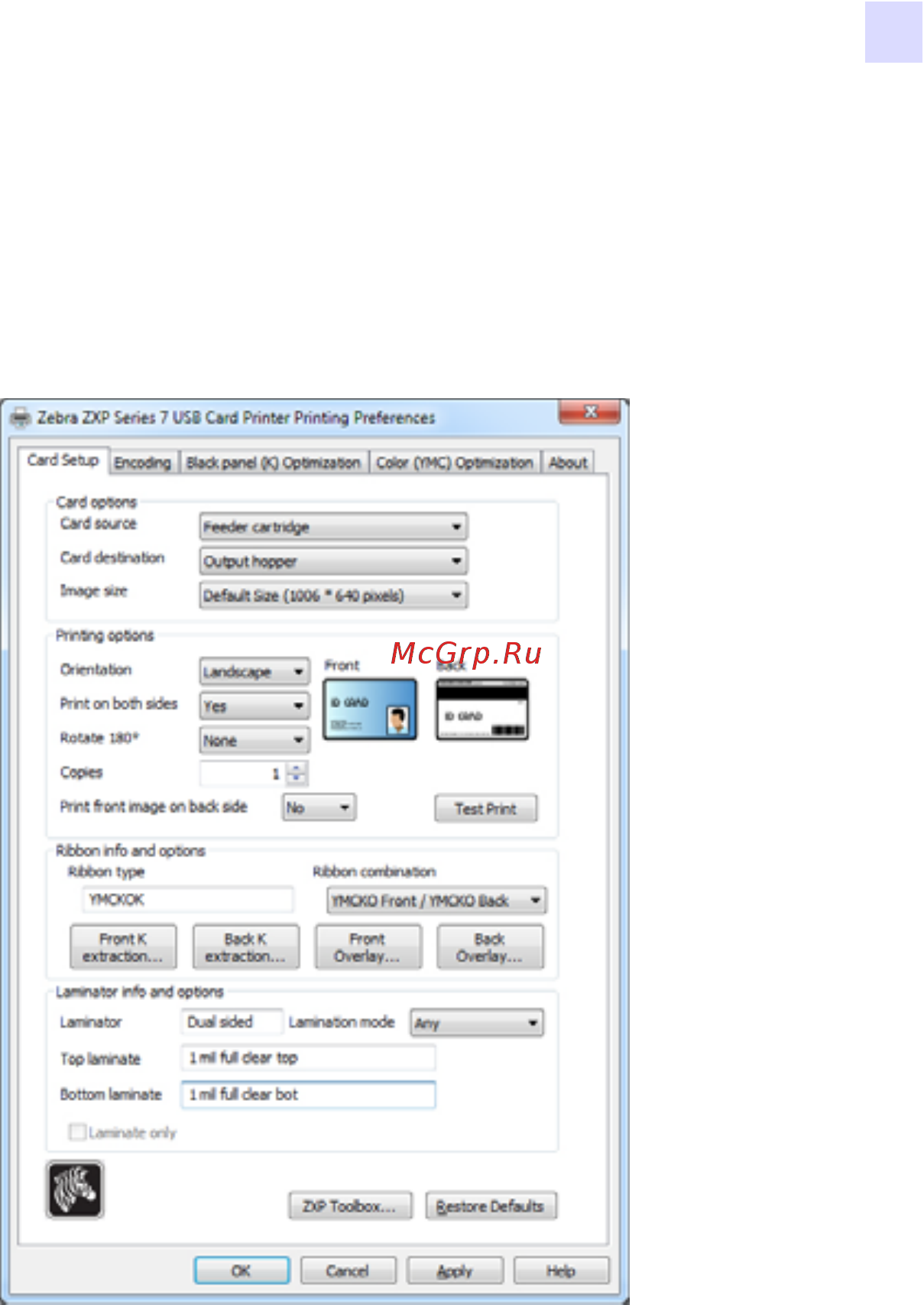The height and width of the screenshot is (1305, 924).
Task: Switch to the Encoding tab
Action: [x=143, y=463]
